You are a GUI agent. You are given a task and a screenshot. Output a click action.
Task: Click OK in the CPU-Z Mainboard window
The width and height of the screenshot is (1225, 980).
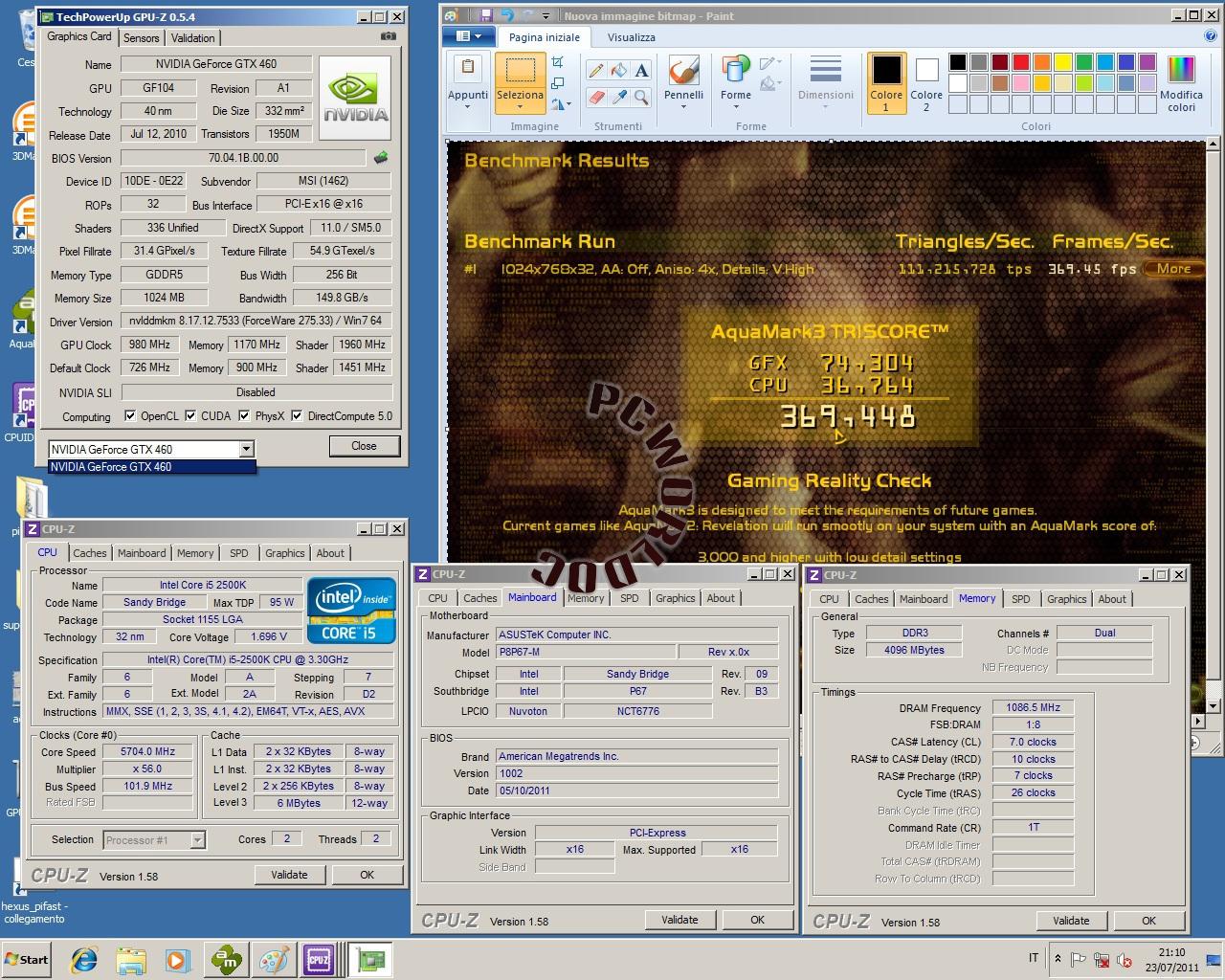coord(757,920)
